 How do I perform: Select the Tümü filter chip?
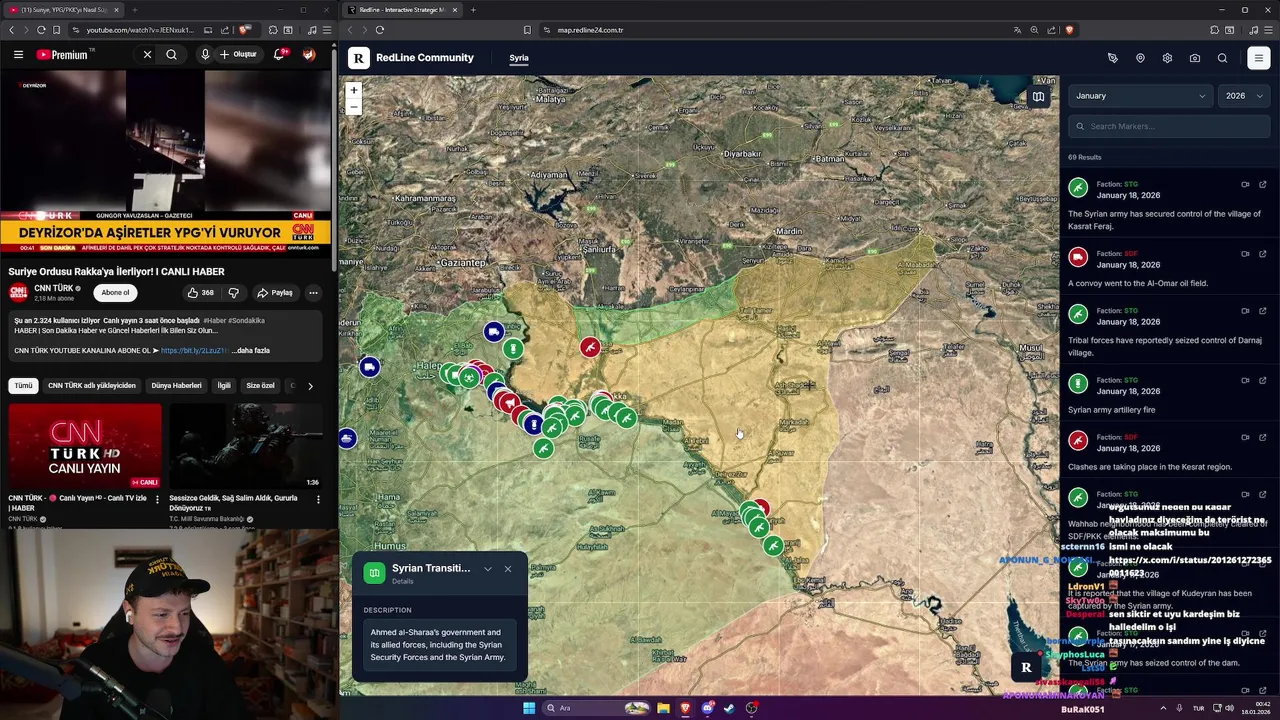pos(23,385)
